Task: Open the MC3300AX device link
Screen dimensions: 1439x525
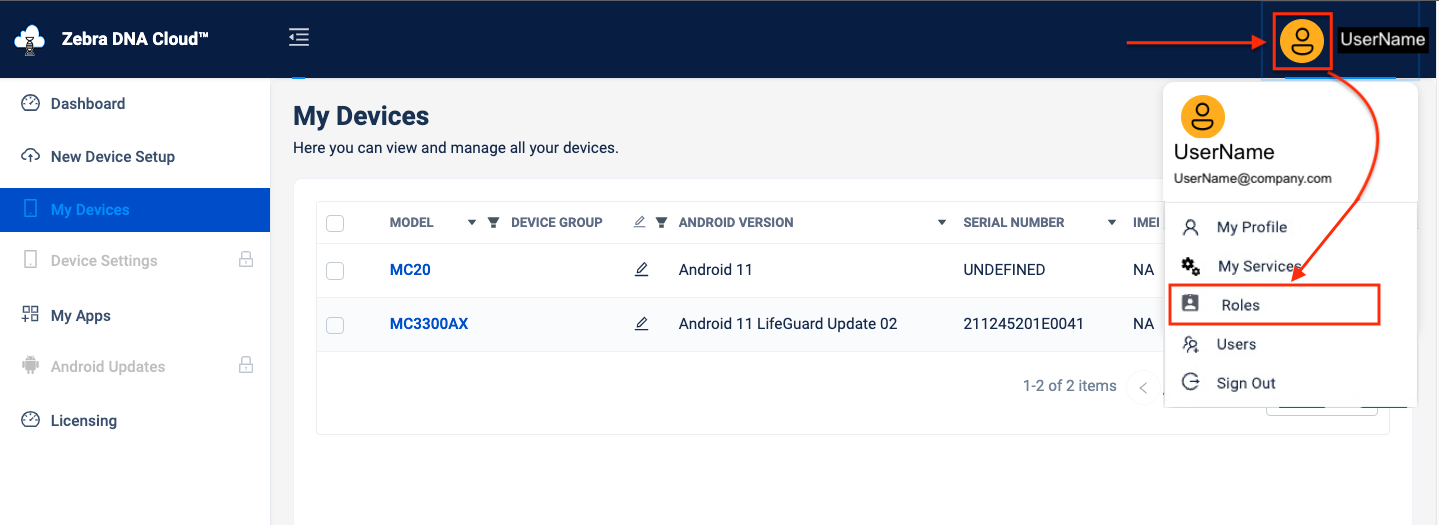Action: click(428, 324)
